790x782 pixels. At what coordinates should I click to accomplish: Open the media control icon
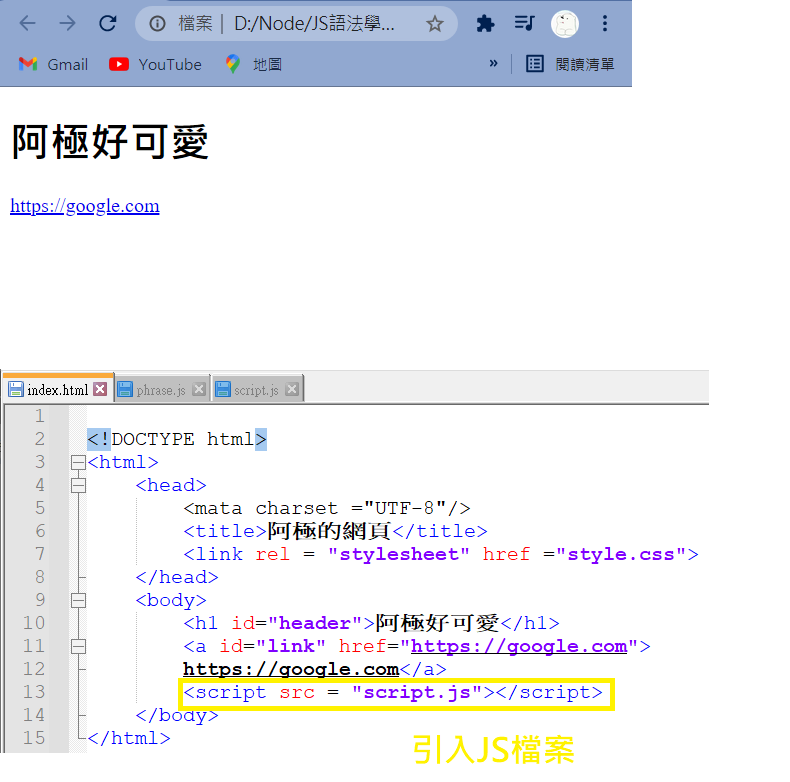pyautogui.click(x=524, y=23)
